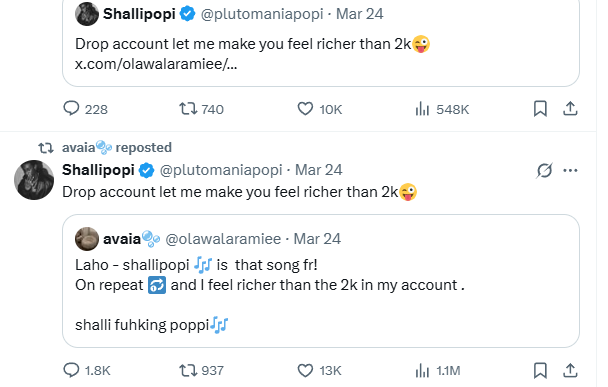608x387 pixels.
Task: Open avaia's avatar in quoted post
Action: [86, 239]
